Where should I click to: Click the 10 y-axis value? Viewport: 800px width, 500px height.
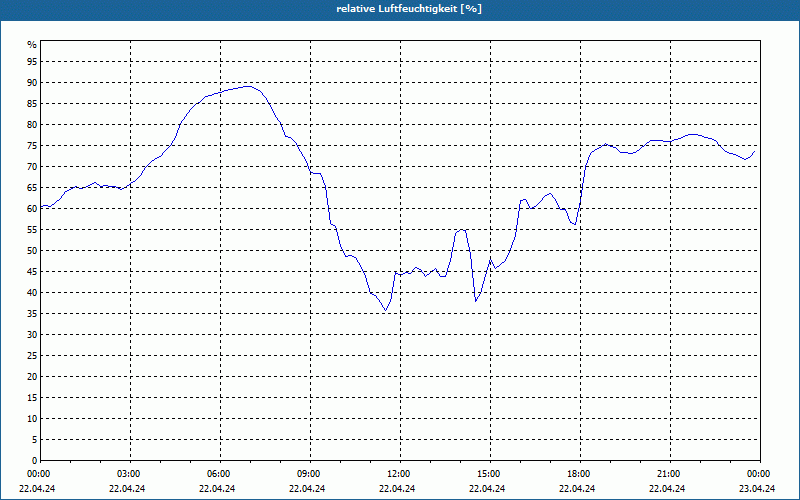tap(32, 419)
